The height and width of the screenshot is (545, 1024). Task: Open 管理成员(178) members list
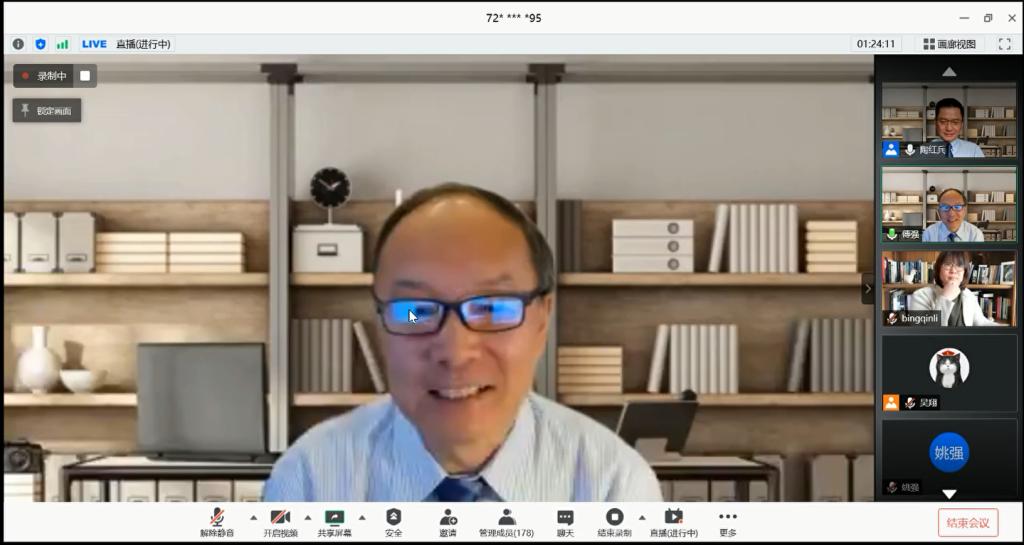tap(506, 522)
